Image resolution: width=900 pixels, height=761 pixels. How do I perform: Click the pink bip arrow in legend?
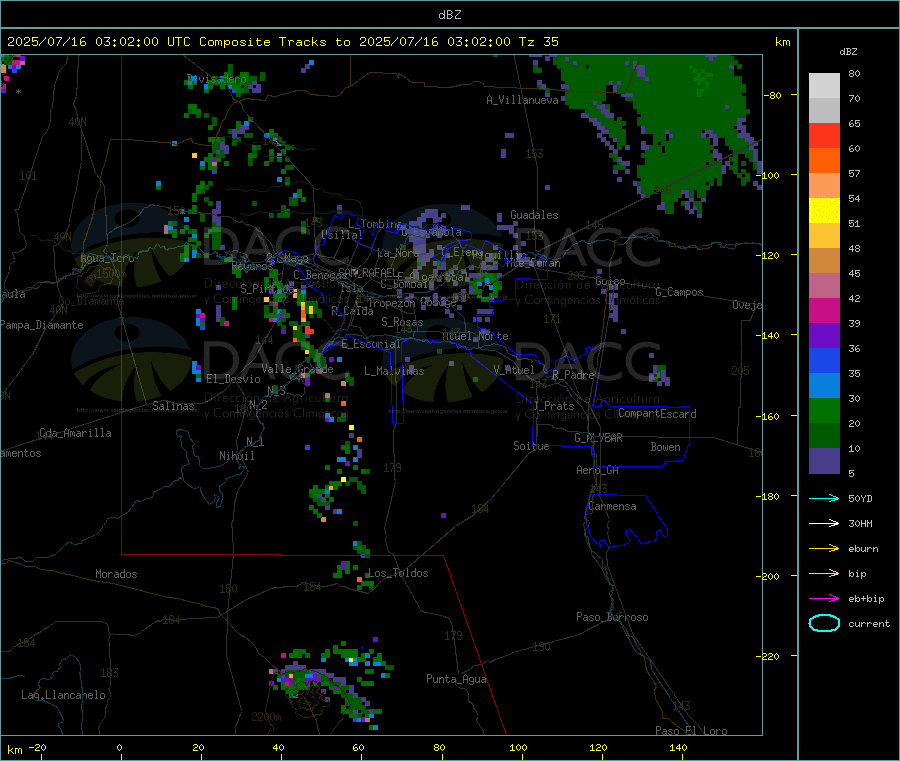pyautogui.click(x=824, y=573)
